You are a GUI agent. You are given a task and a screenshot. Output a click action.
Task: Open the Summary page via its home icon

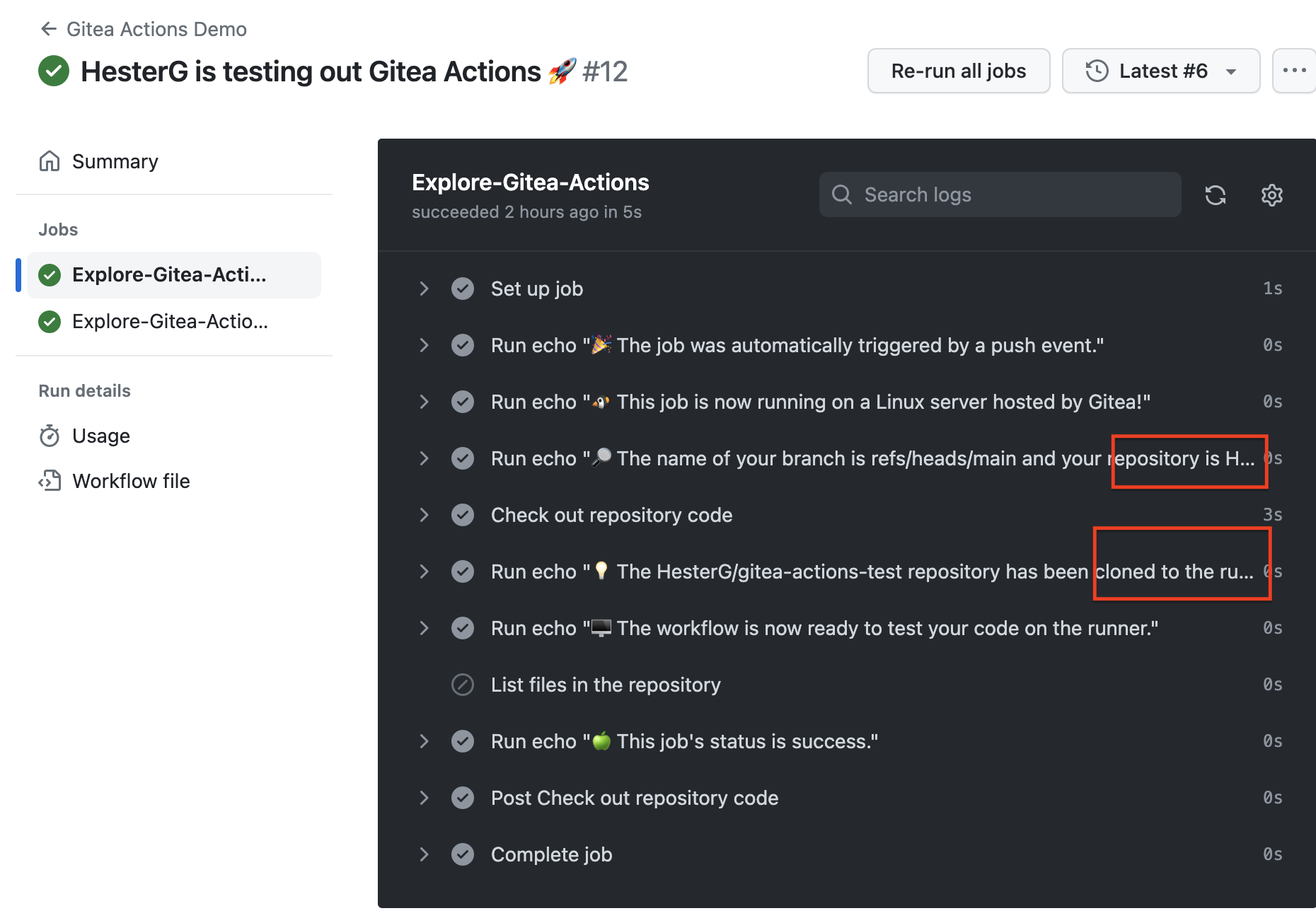tap(50, 161)
